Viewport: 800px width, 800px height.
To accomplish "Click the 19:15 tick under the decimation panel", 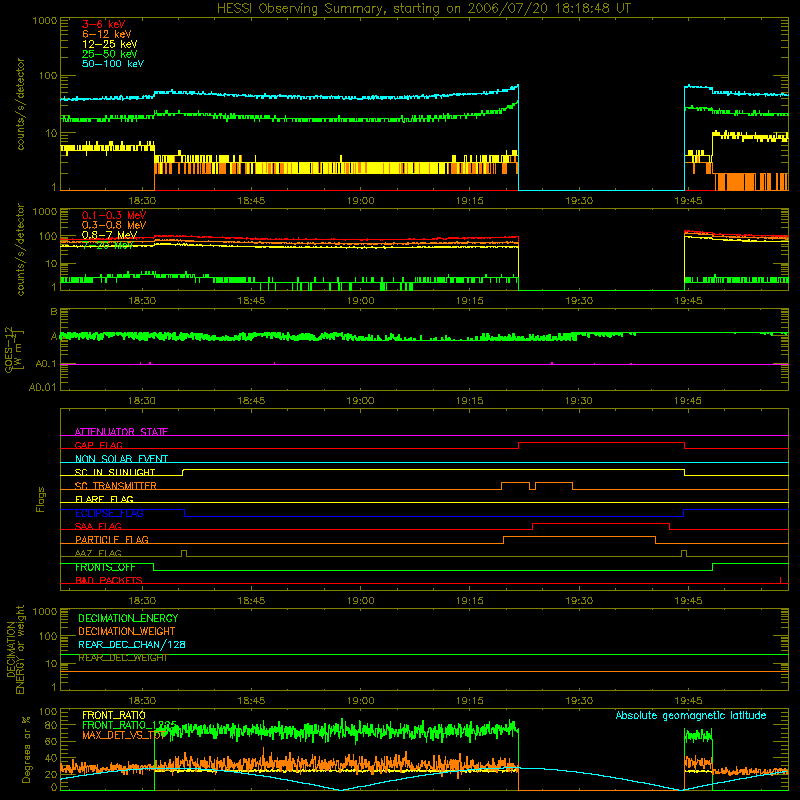I will point(470,701).
